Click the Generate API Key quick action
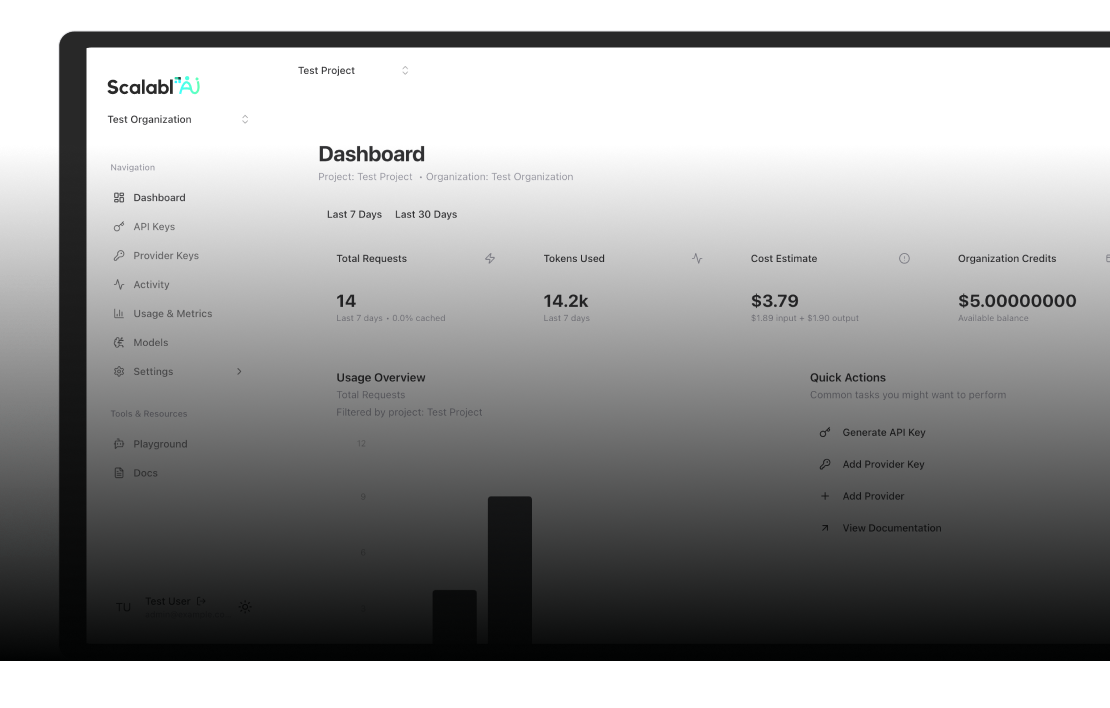 point(883,433)
